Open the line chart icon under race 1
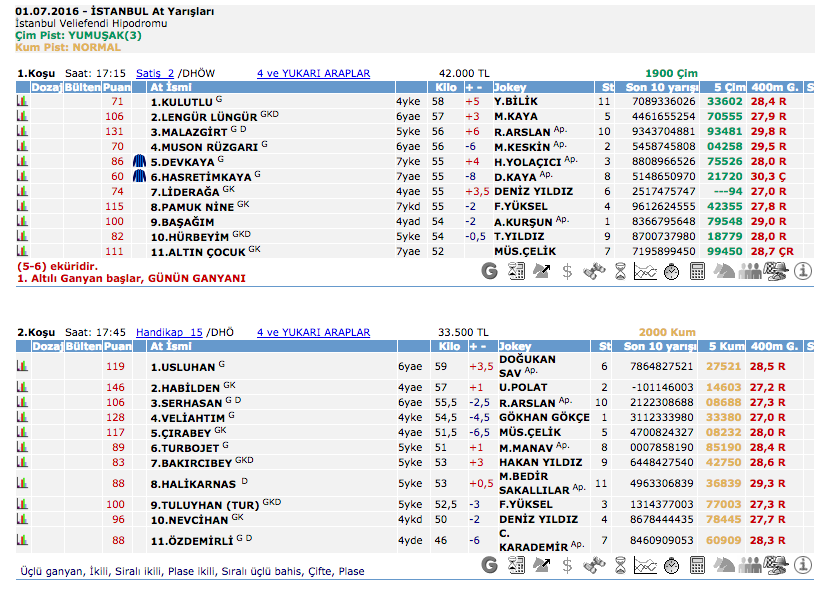 (x=646, y=270)
